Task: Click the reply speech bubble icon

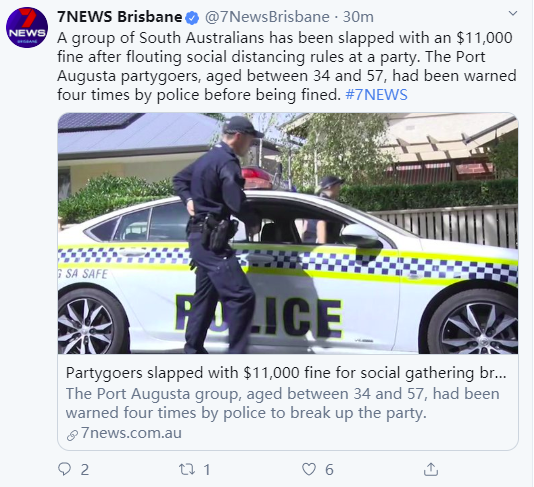Action: [64, 469]
